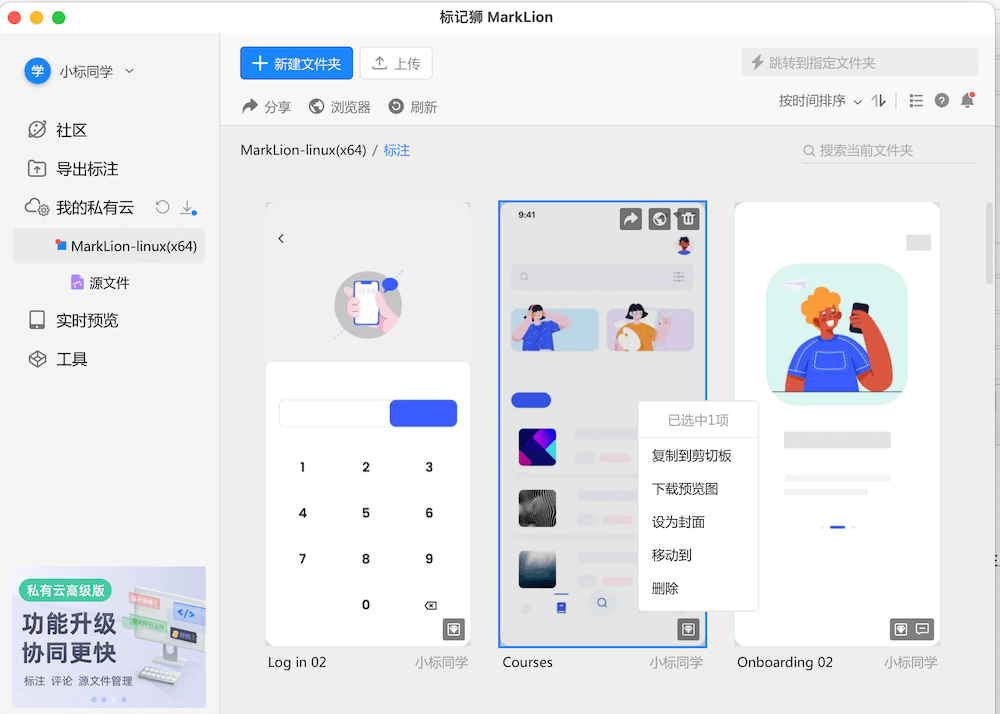Viewport: 1000px width, 714px height.
Task: Click the comment icon on Onboarding 02
Action: [922, 629]
